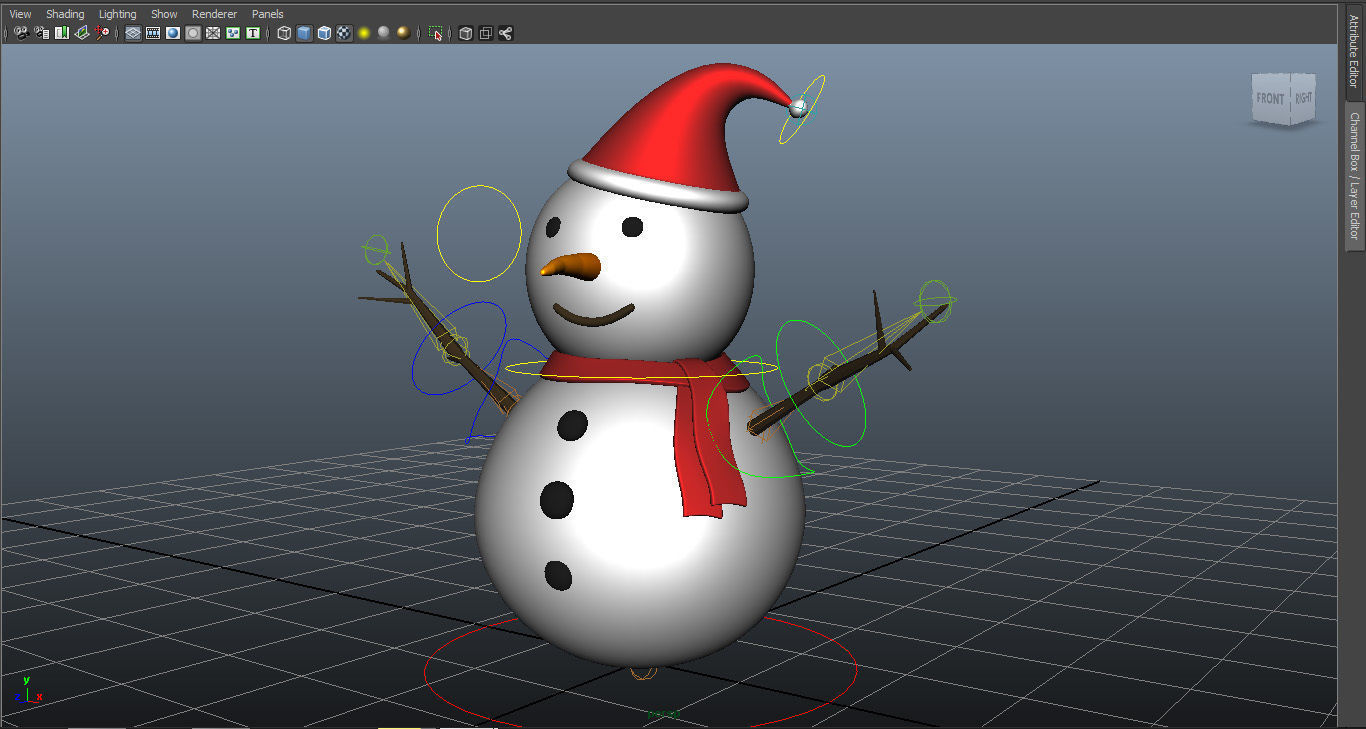Collapse the toolbar handle before Select Camera icon

(5, 33)
